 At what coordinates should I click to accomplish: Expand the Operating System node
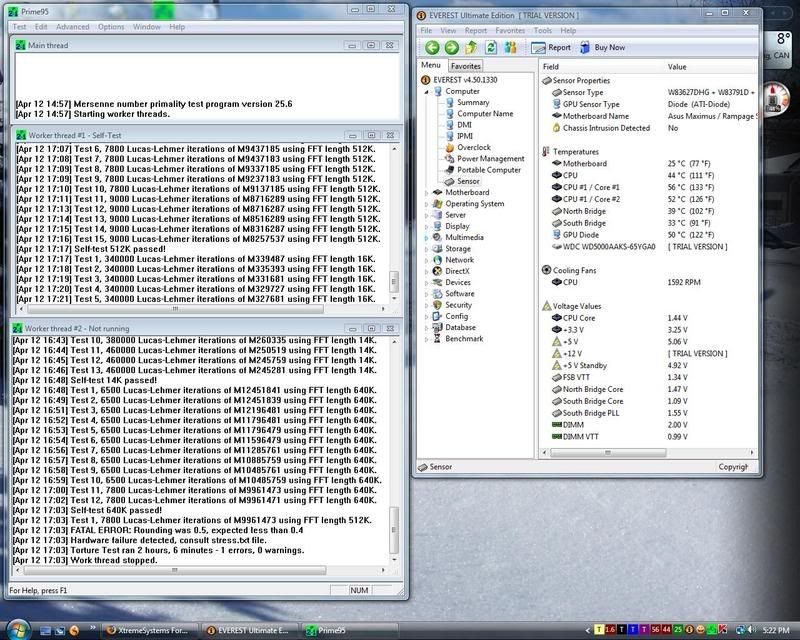(427, 204)
